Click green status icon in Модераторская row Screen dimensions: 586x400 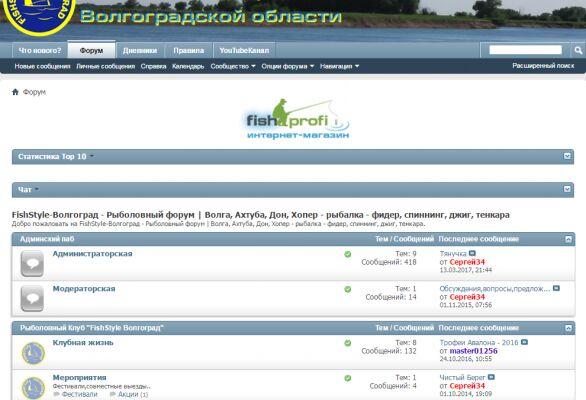click(348, 289)
